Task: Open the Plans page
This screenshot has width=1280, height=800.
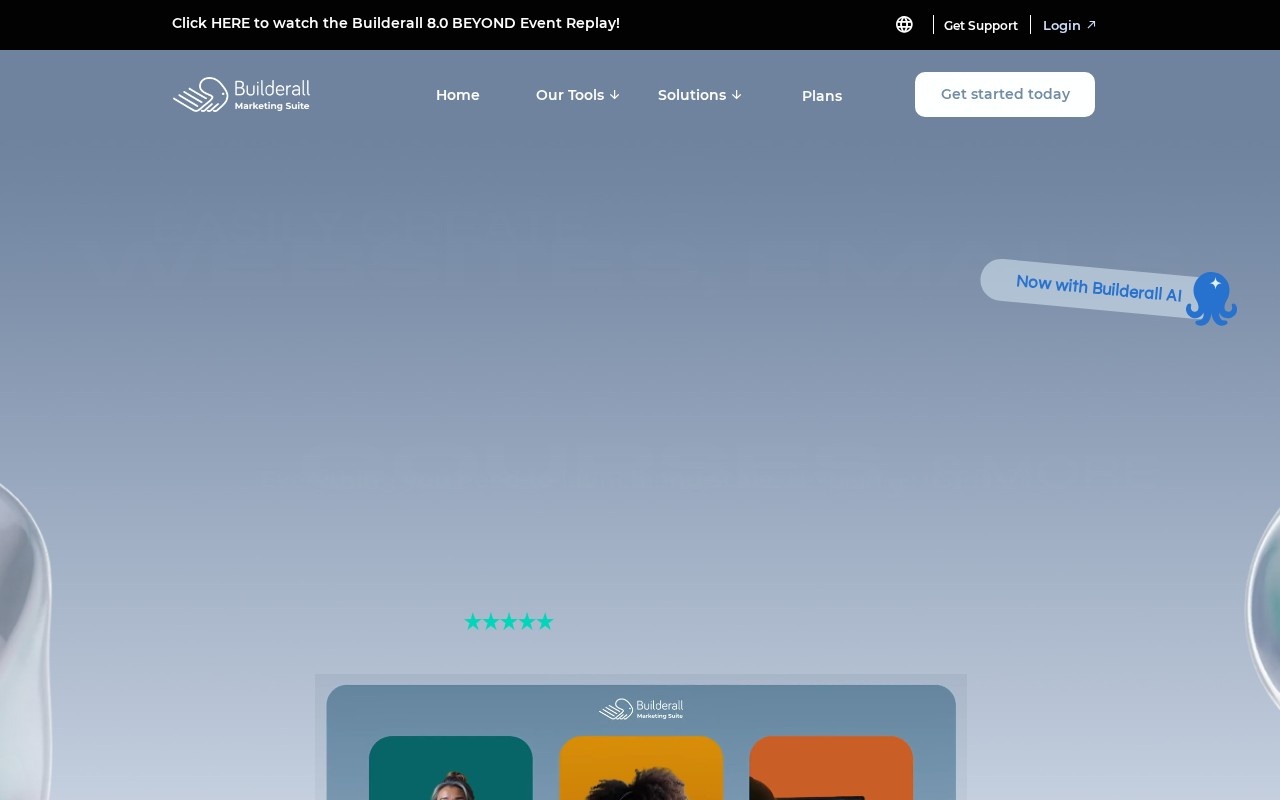Action: [x=822, y=96]
